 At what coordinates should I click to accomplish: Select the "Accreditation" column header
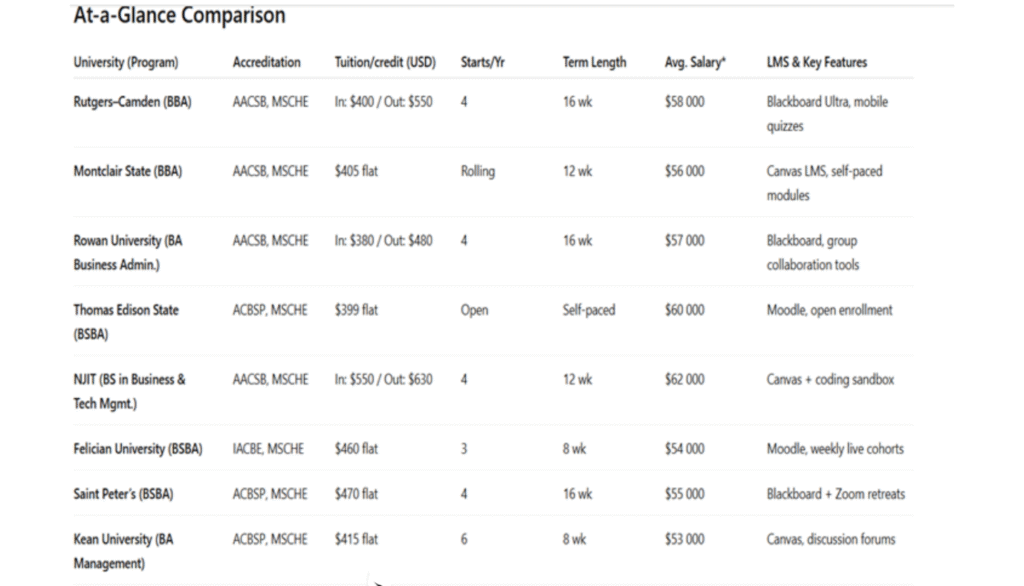(x=266, y=62)
